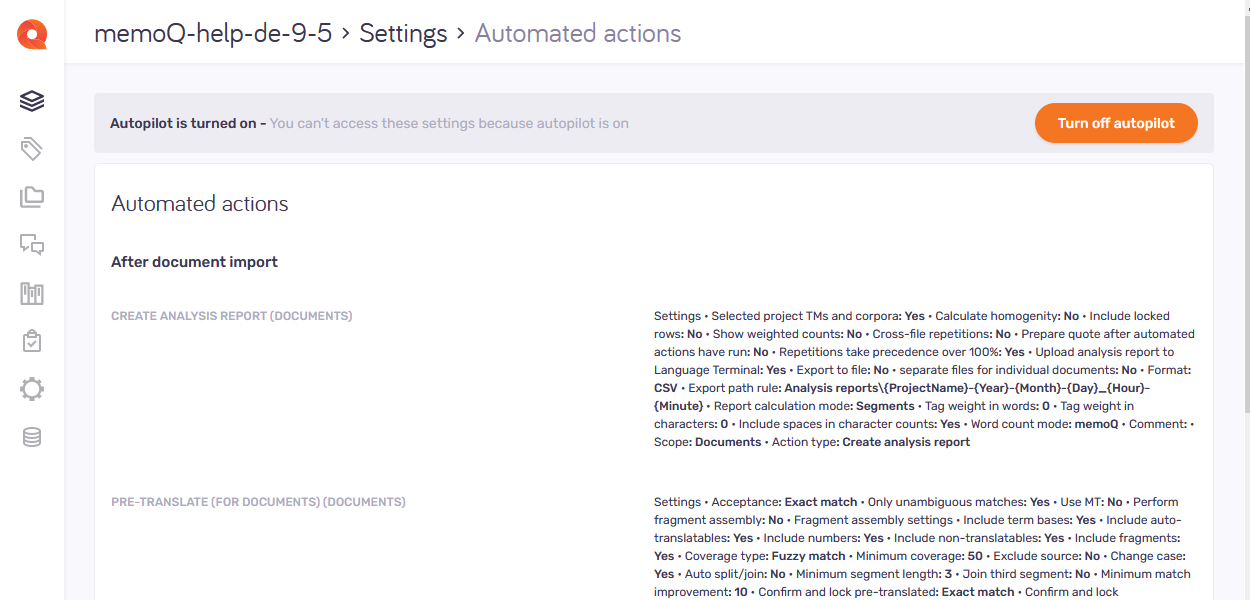Viewport: 1250px width, 600px height.
Task: Select Create Analysis Report (Documents) label
Action: click(x=231, y=316)
